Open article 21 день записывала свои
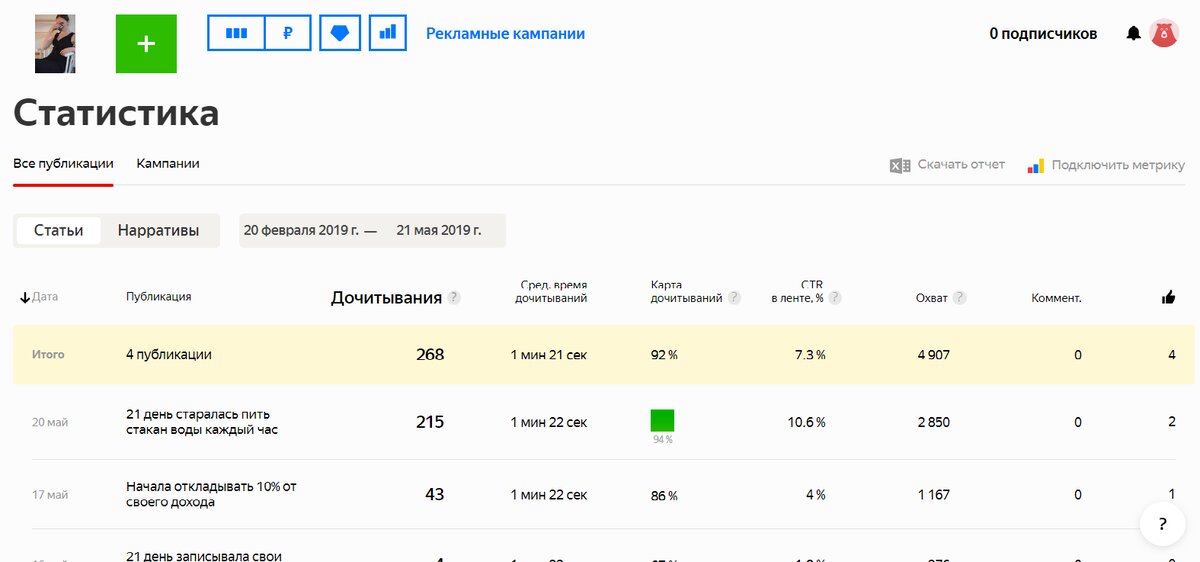 [x=204, y=556]
